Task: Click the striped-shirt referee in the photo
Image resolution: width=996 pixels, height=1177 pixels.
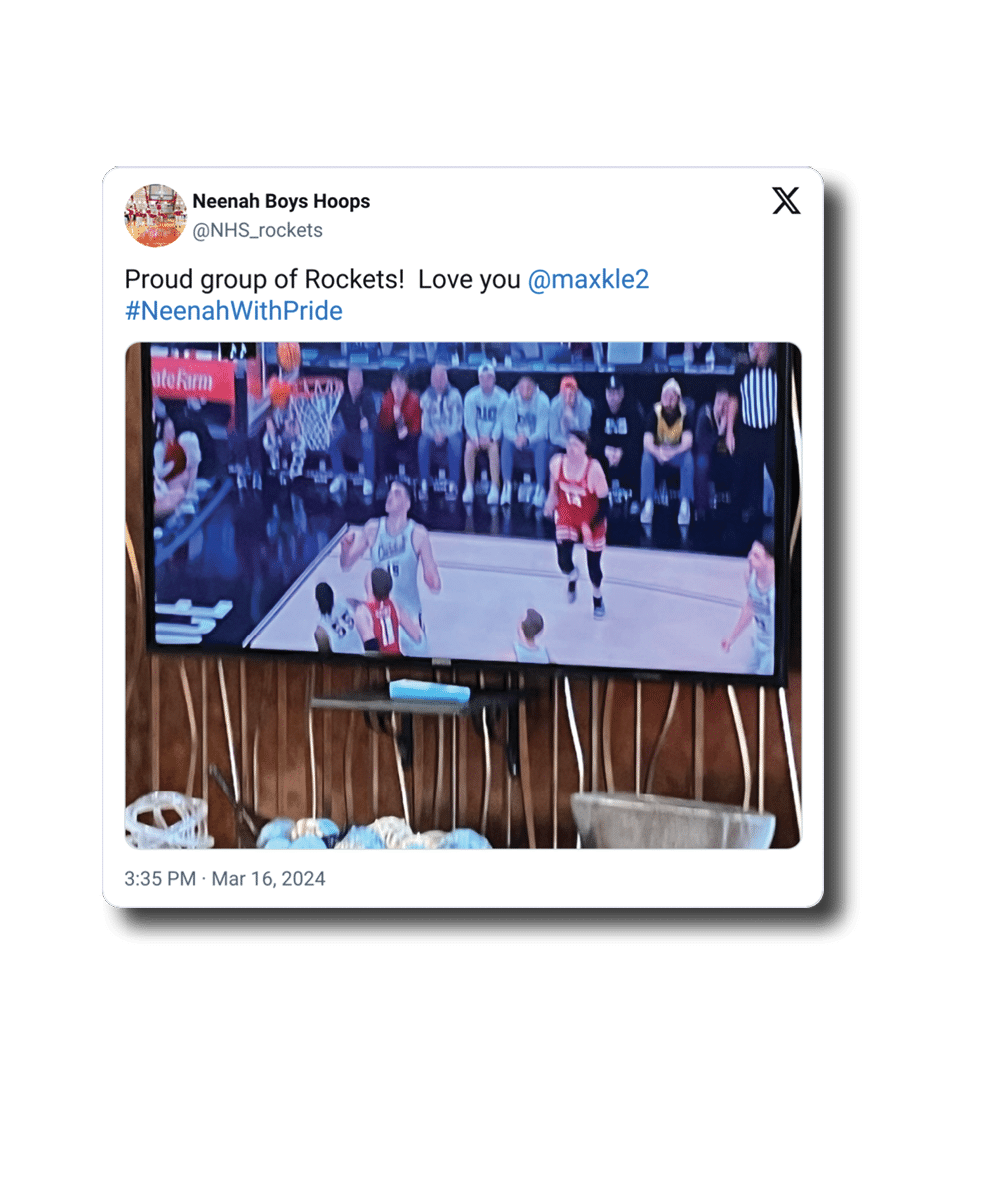Action: tap(758, 390)
